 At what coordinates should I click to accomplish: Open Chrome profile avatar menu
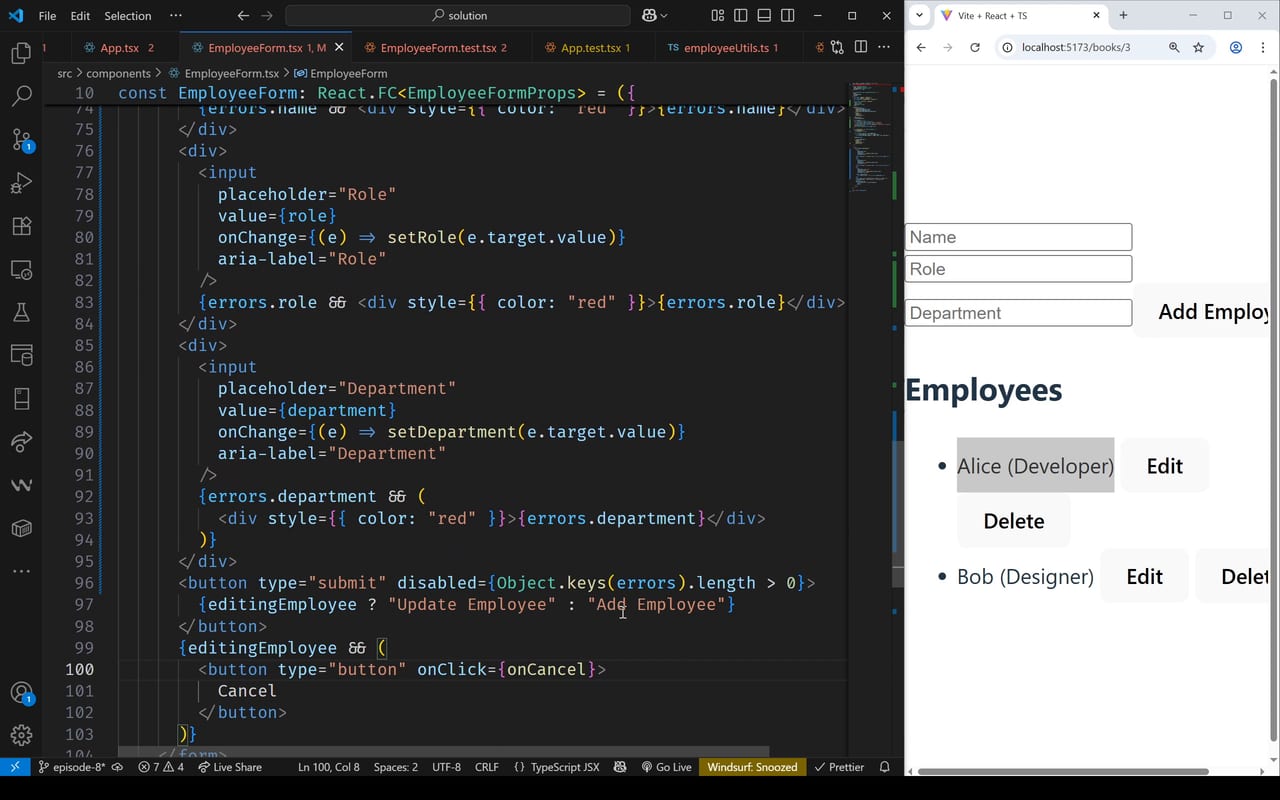point(1236,47)
